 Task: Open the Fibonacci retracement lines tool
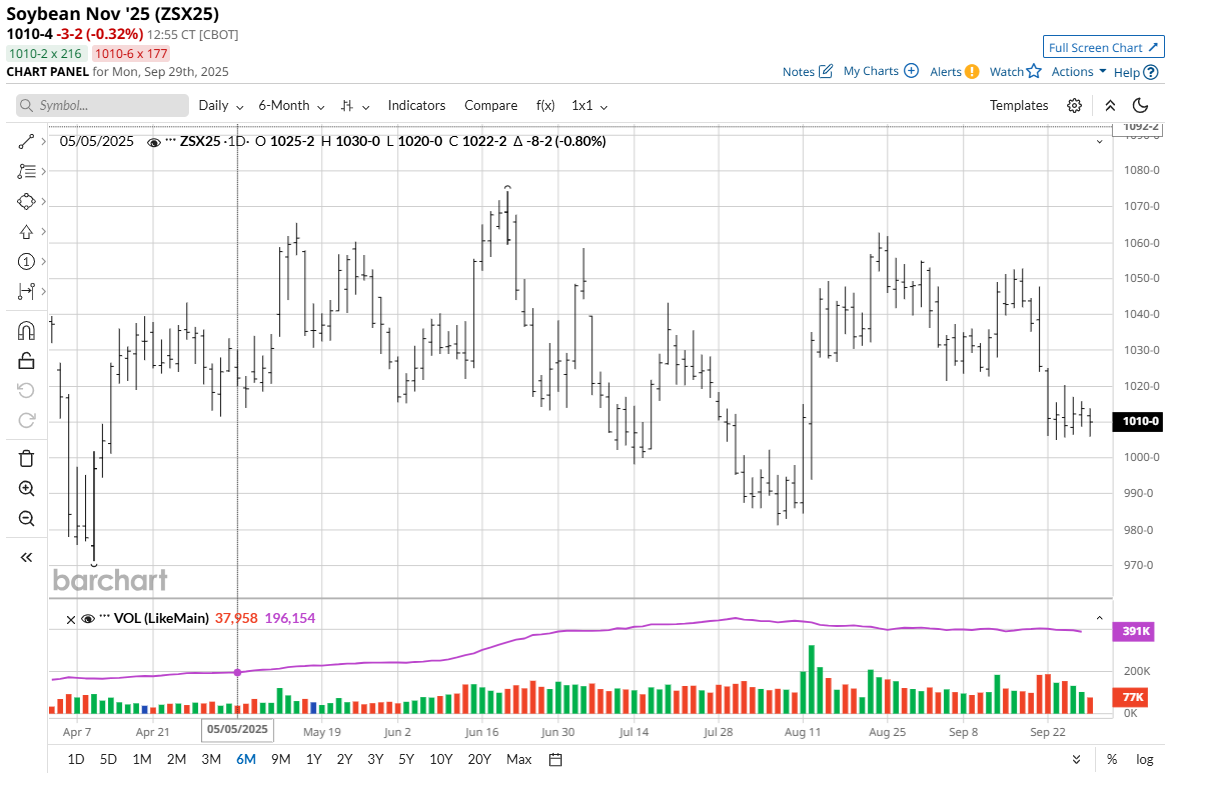26,172
